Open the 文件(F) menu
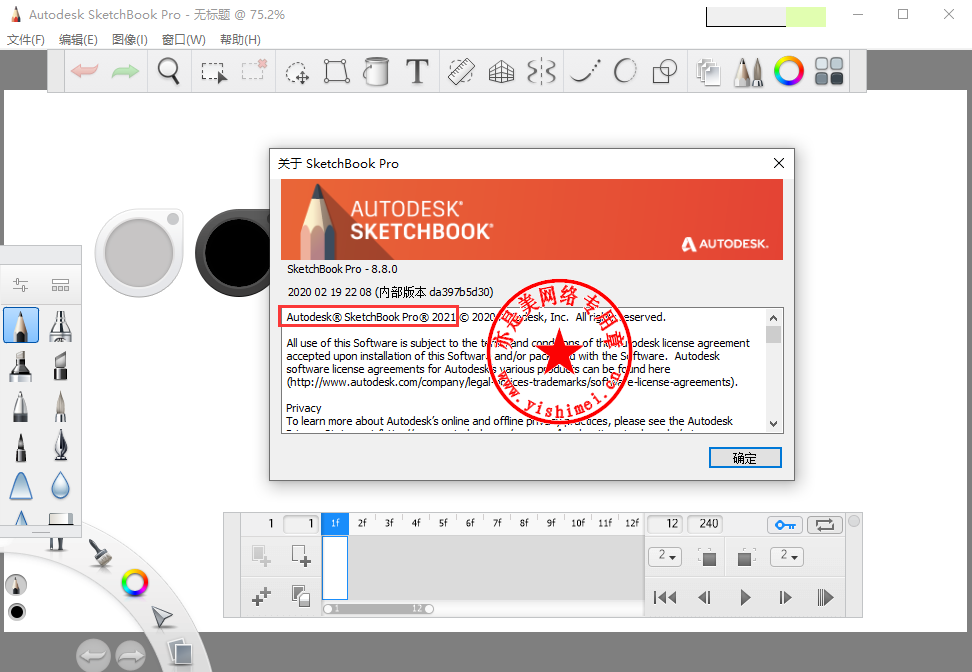Image resolution: width=972 pixels, height=672 pixels. pyautogui.click(x=26, y=40)
